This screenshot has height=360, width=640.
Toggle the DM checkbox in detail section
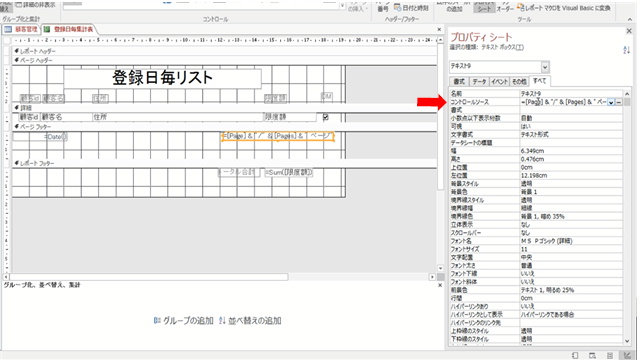point(325,117)
